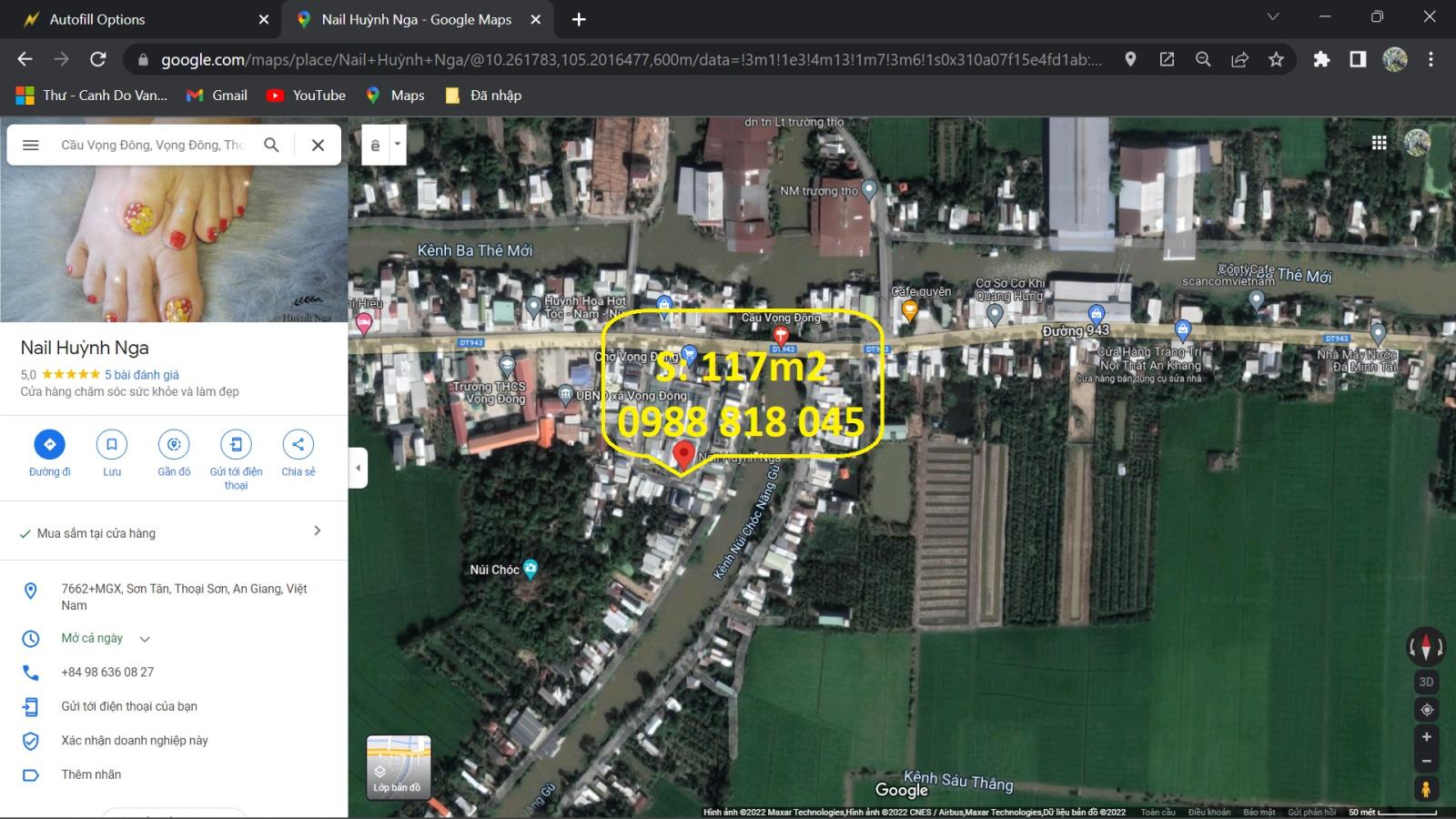Click the search field with Cầu Vọng Đông
Screen dimensions: 1456x819
[x=153, y=145]
